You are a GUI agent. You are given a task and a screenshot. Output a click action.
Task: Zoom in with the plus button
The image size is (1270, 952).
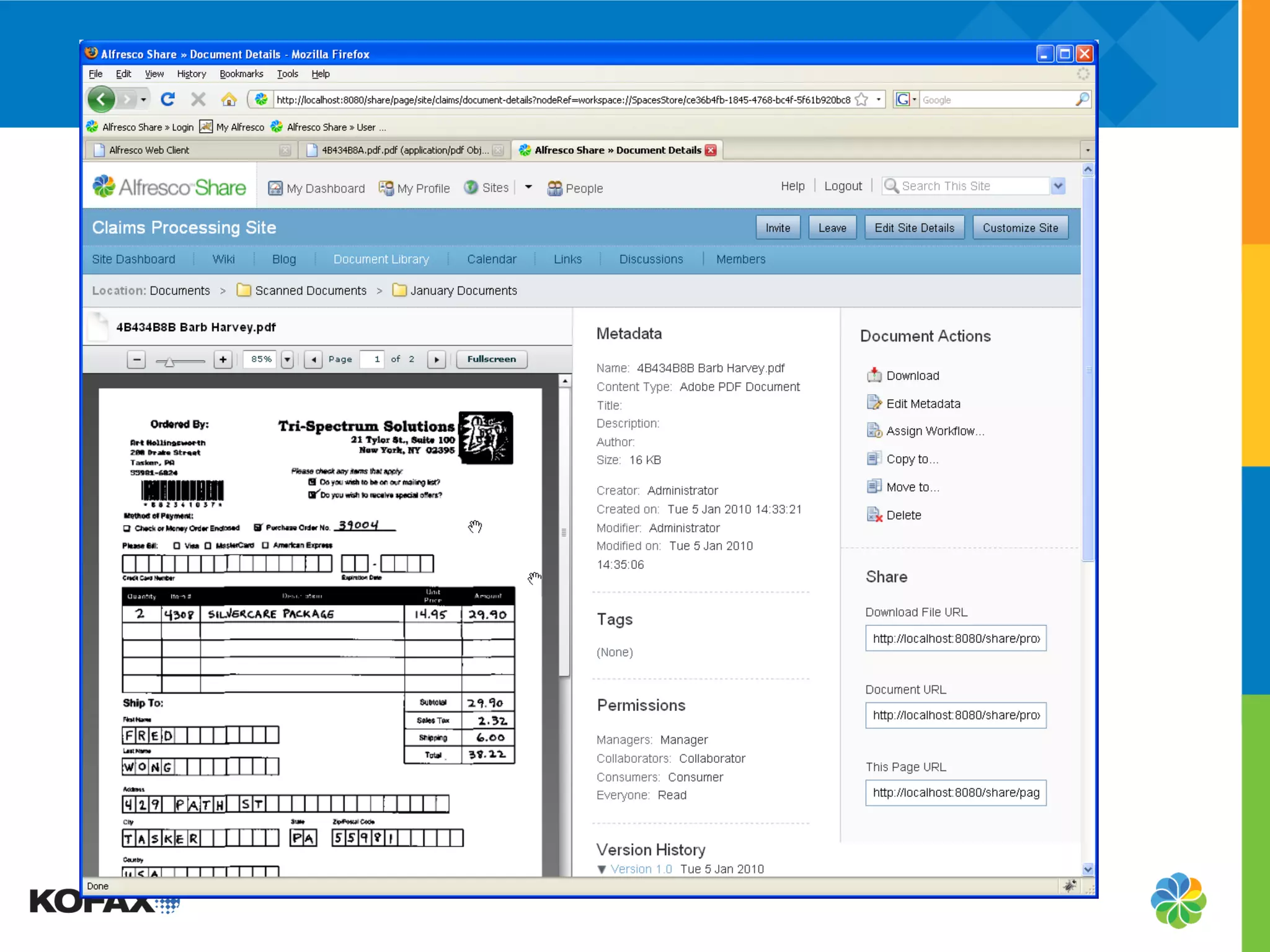(x=223, y=359)
